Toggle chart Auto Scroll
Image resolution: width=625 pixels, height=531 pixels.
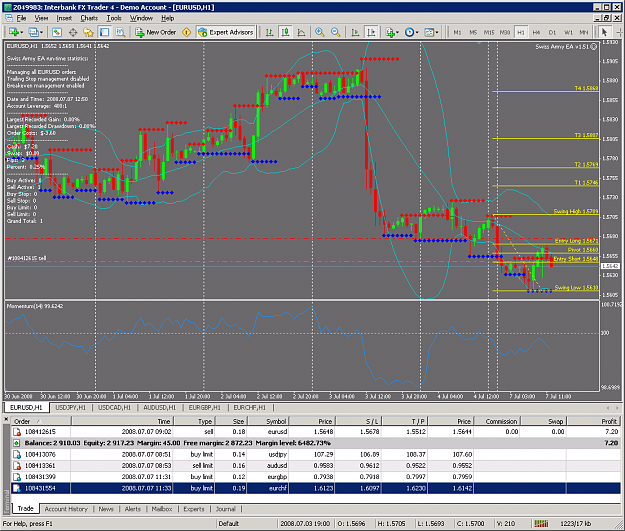click(355, 32)
